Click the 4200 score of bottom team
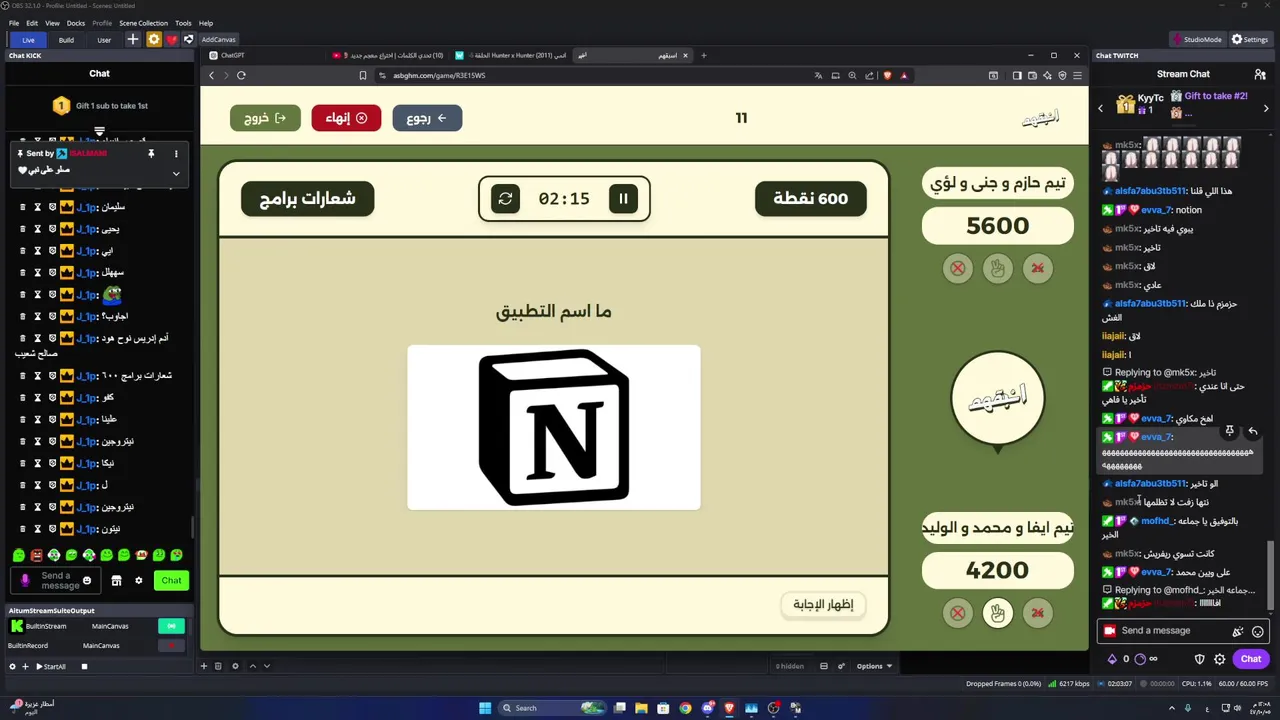 998,570
